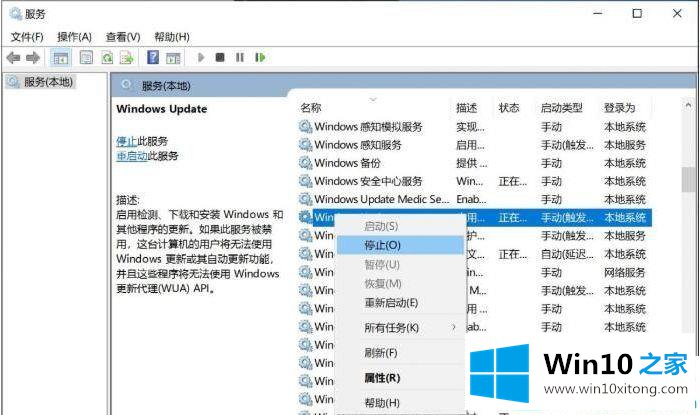The height and width of the screenshot is (415, 700).
Task: Click gear icon of the highlighted selected row
Action: [305, 217]
